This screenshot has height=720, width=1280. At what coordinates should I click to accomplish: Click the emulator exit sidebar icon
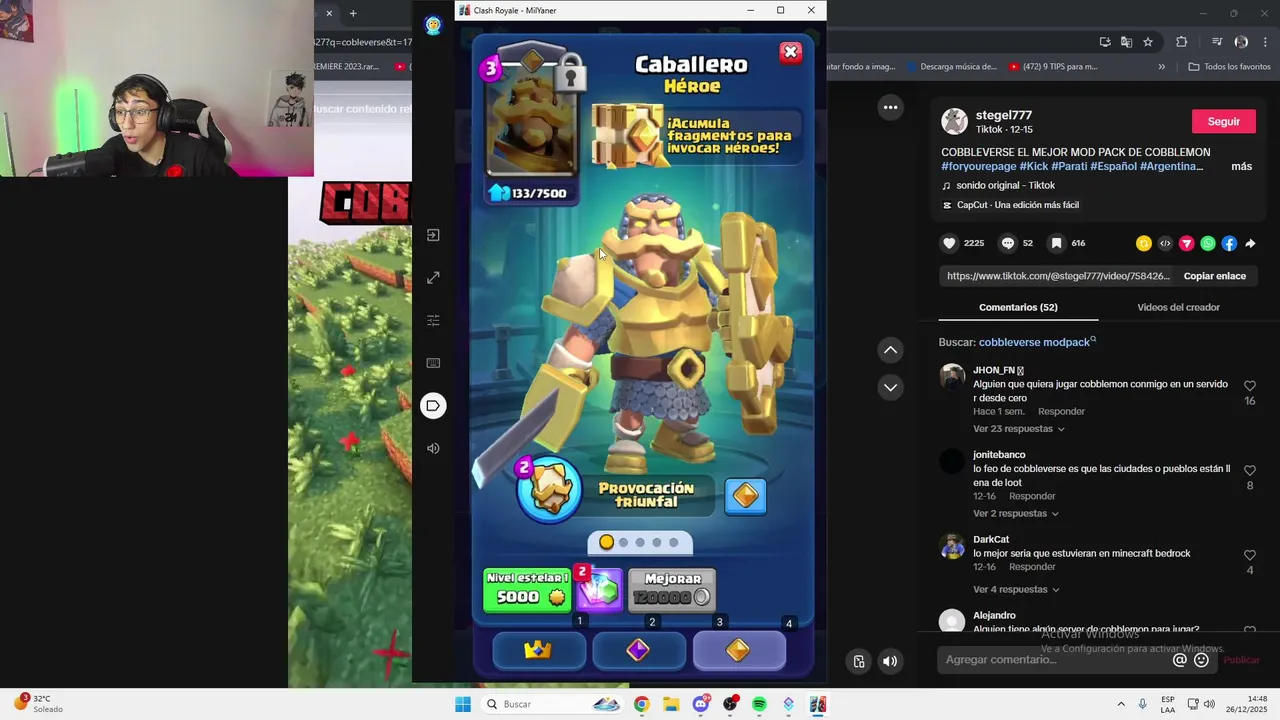pyautogui.click(x=433, y=235)
